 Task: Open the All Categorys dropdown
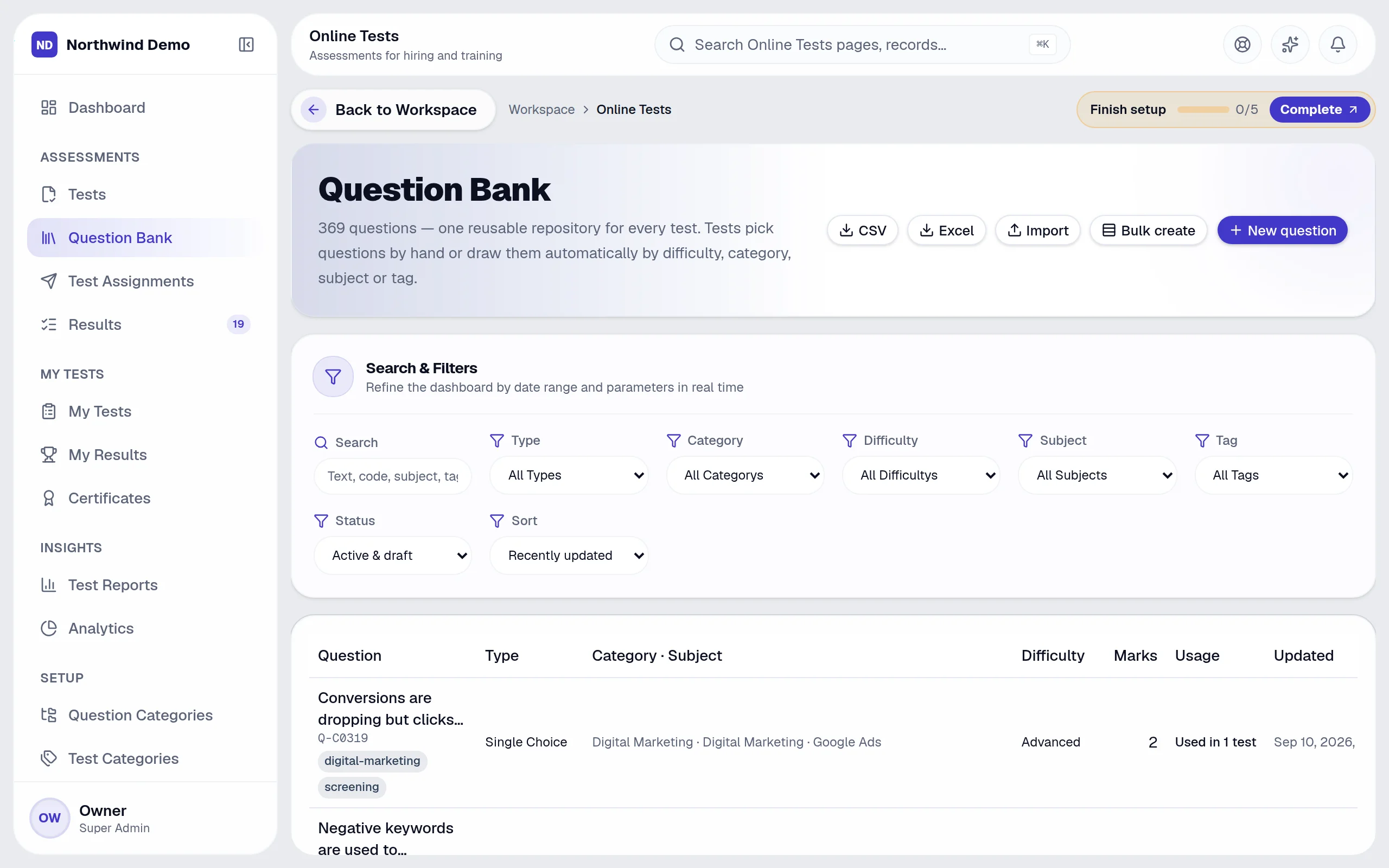point(745,475)
